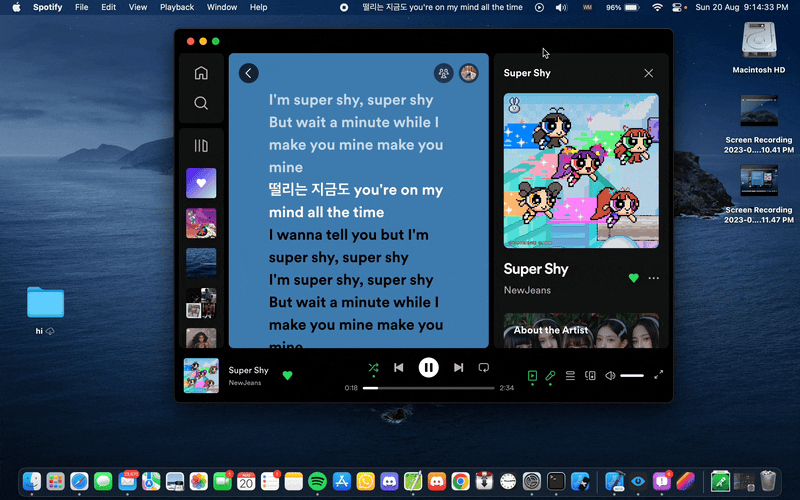Screen dimensions: 800x500
Task: Toggle shuffle playback
Action: (373, 368)
